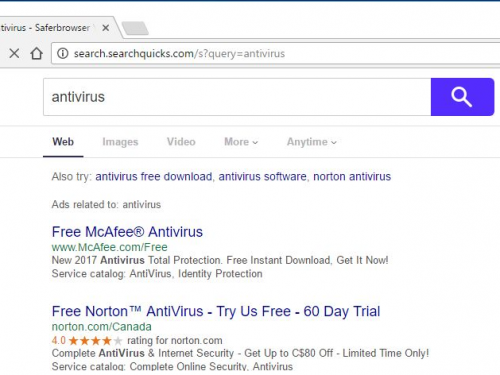This screenshot has width=500, height=375.
Task: Expand the More dropdown
Action: pyautogui.click(x=241, y=142)
